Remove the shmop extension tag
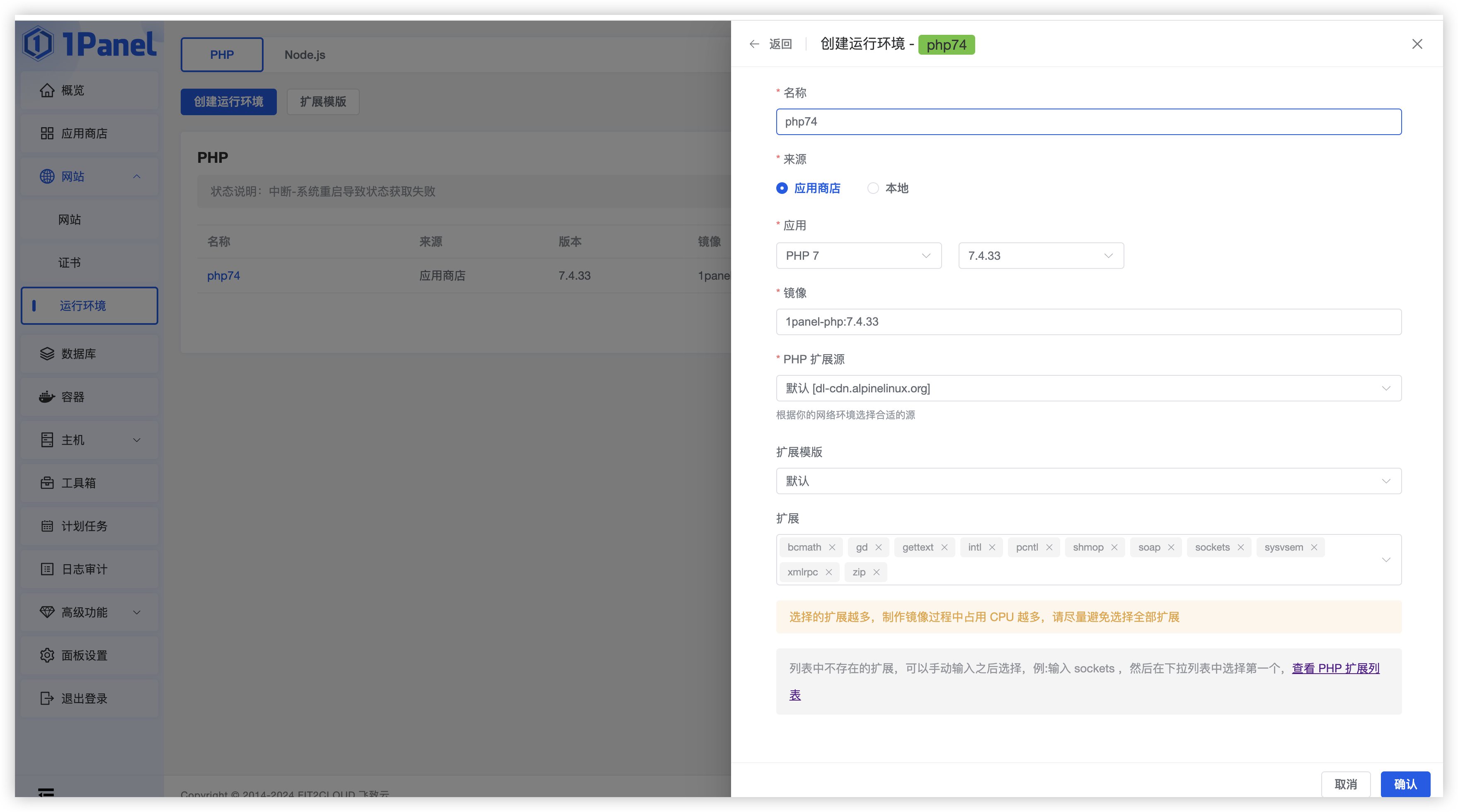The image size is (1458, 812). [x=1114, y=547]
